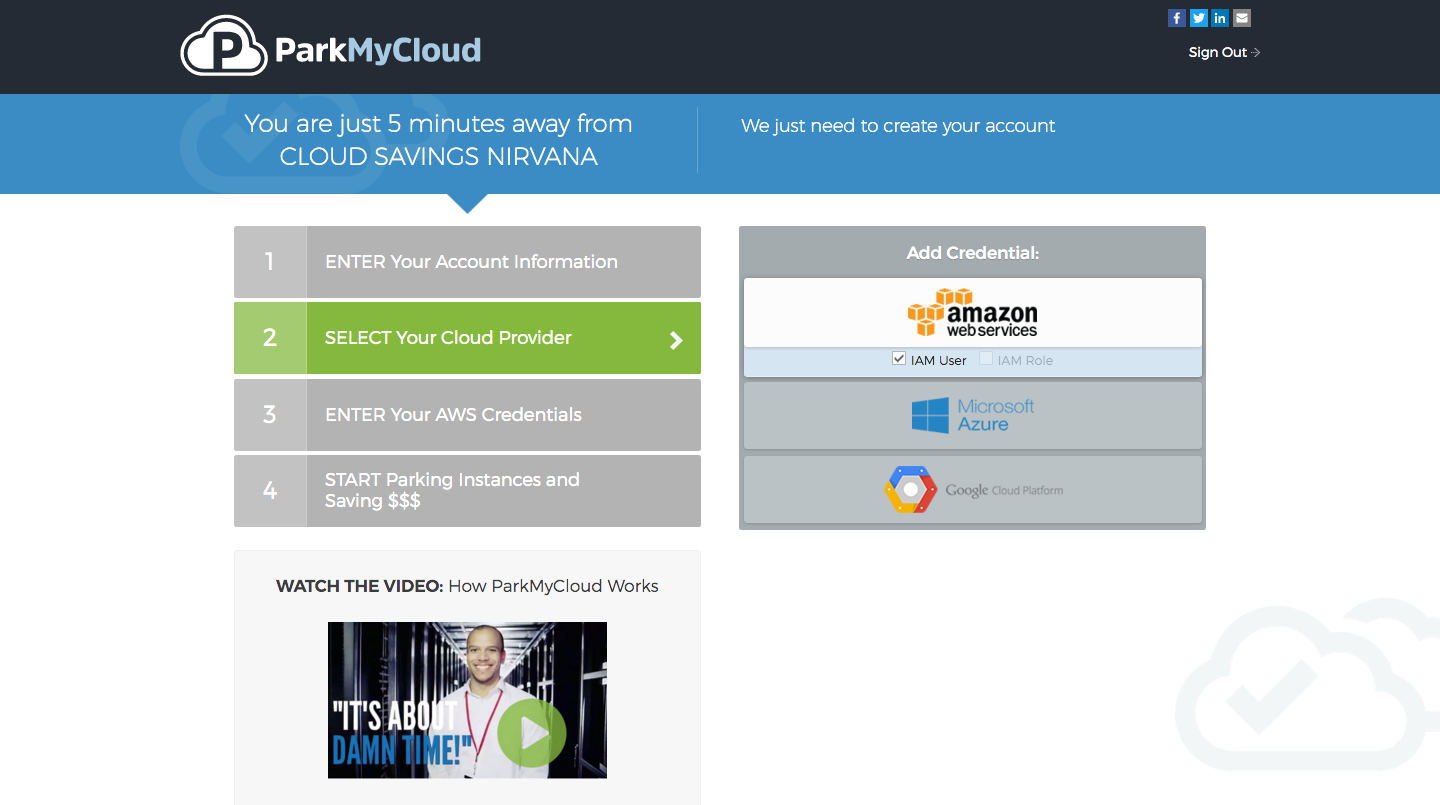Choose the Google Cloud Platform logo
Viewport: 1440px width, 805px height.
pos(972,490)
